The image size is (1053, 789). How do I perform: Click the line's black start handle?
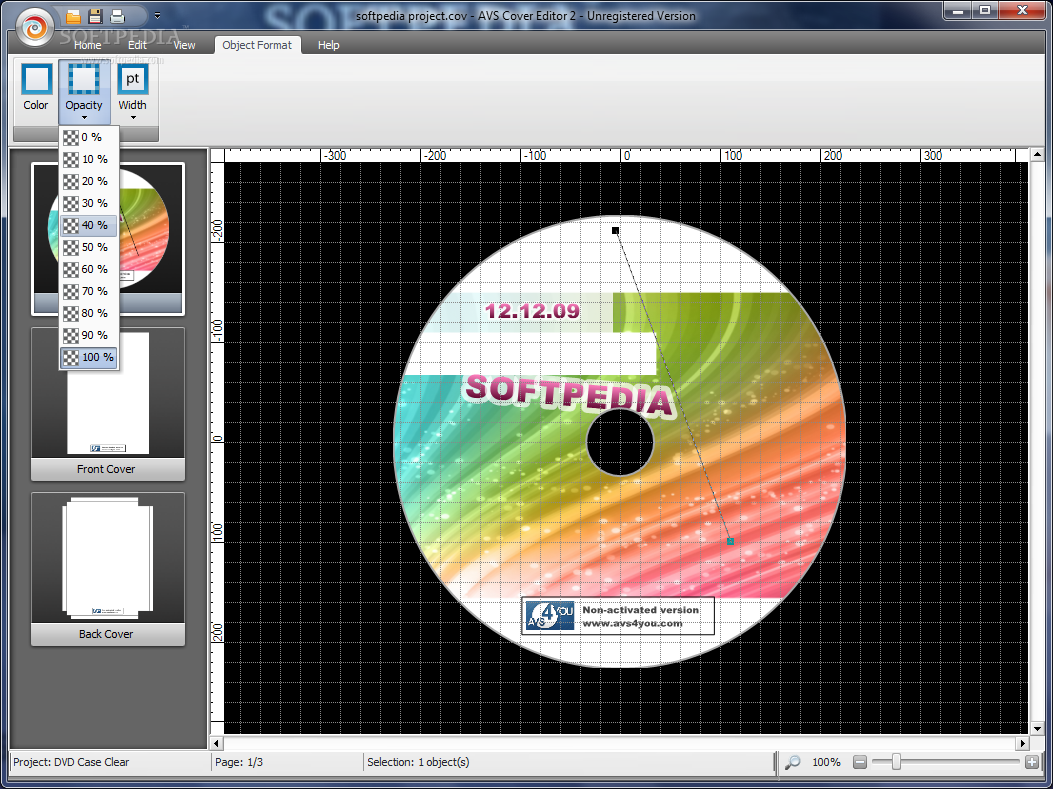(615, 230)
